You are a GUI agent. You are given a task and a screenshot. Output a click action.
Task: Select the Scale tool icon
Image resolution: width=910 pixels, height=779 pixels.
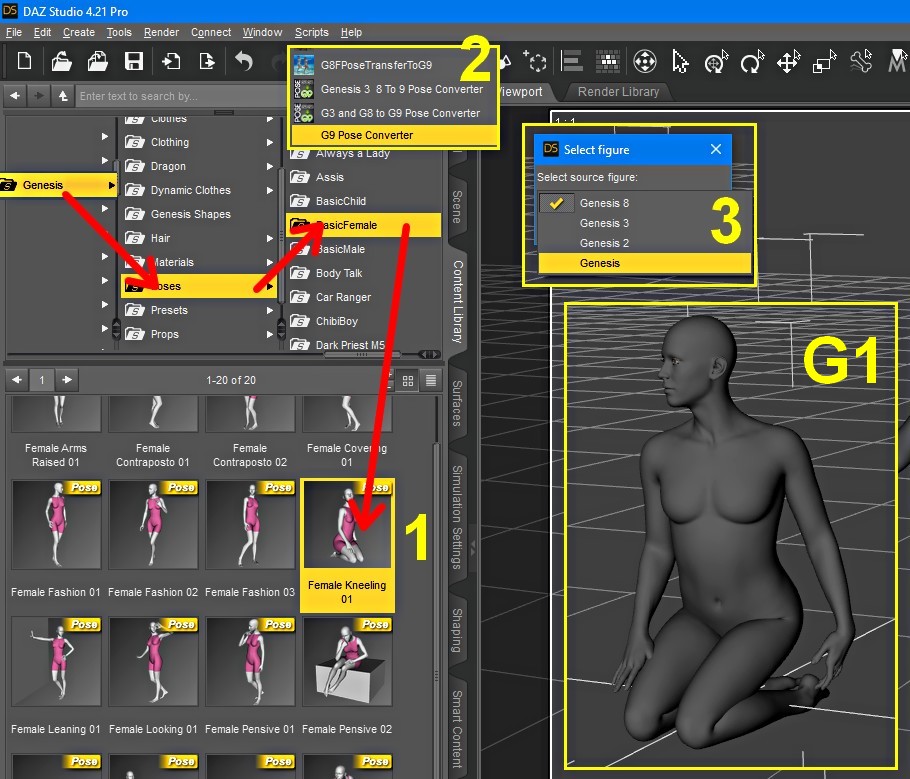point(825,61)
